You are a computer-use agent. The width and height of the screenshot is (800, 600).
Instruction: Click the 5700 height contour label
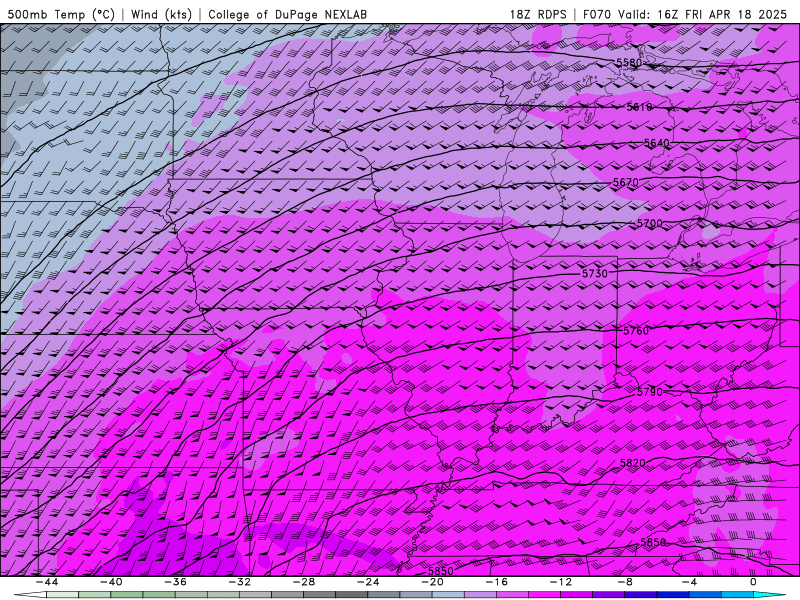[650, 223]
